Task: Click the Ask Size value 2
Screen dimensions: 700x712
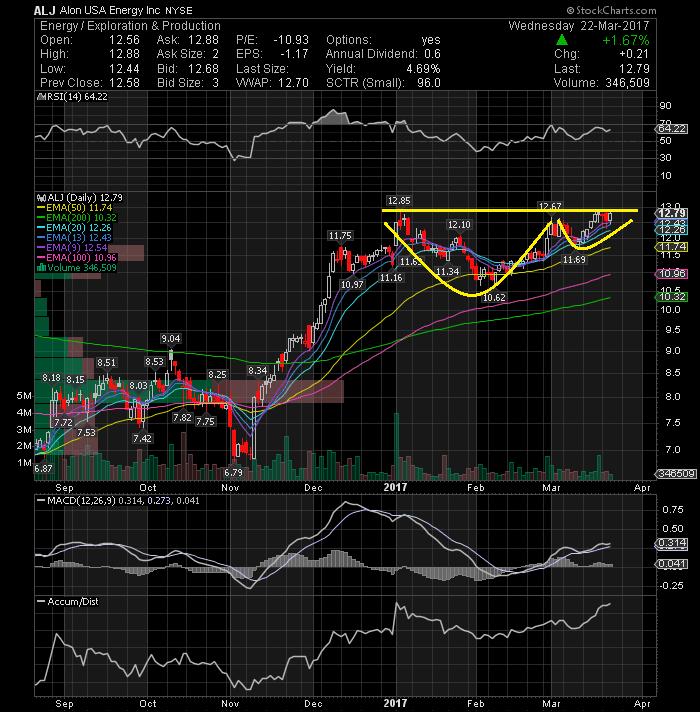Action: (215, 54)
